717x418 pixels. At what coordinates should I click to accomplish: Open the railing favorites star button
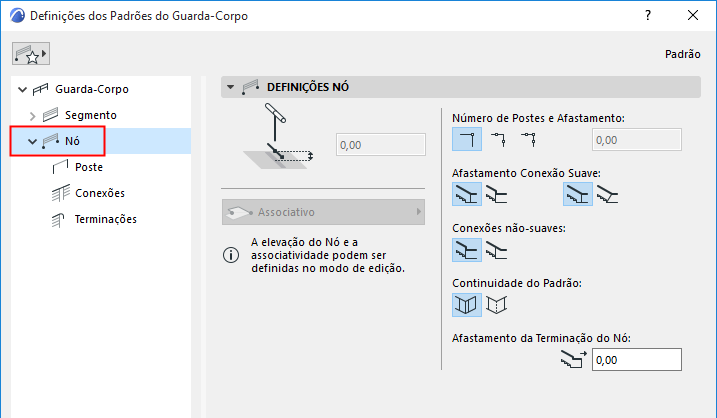[29, 53]
